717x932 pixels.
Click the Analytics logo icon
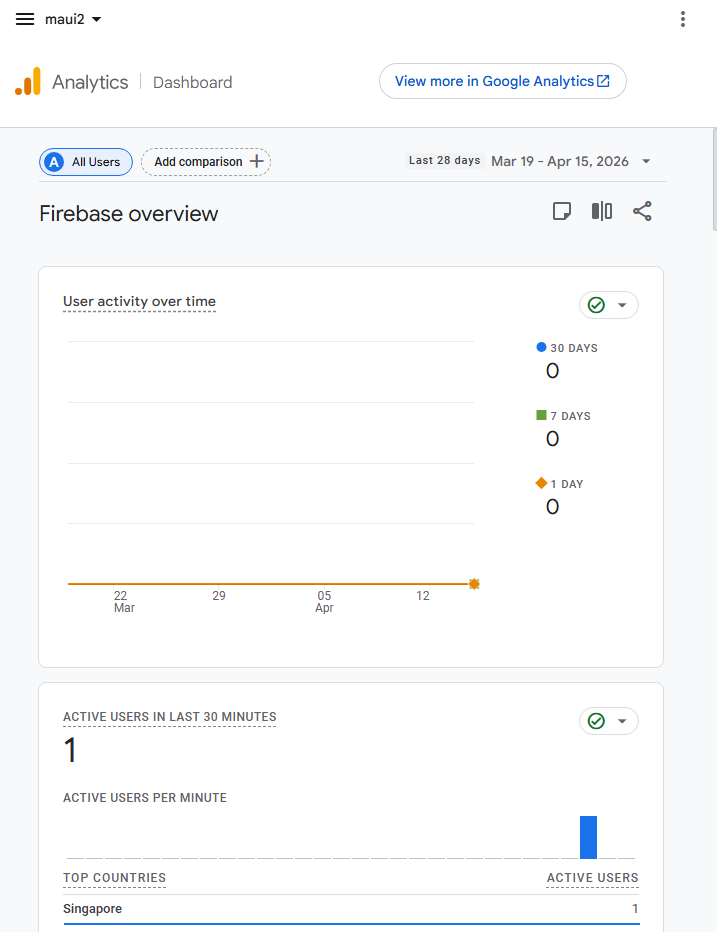point(28,81)
